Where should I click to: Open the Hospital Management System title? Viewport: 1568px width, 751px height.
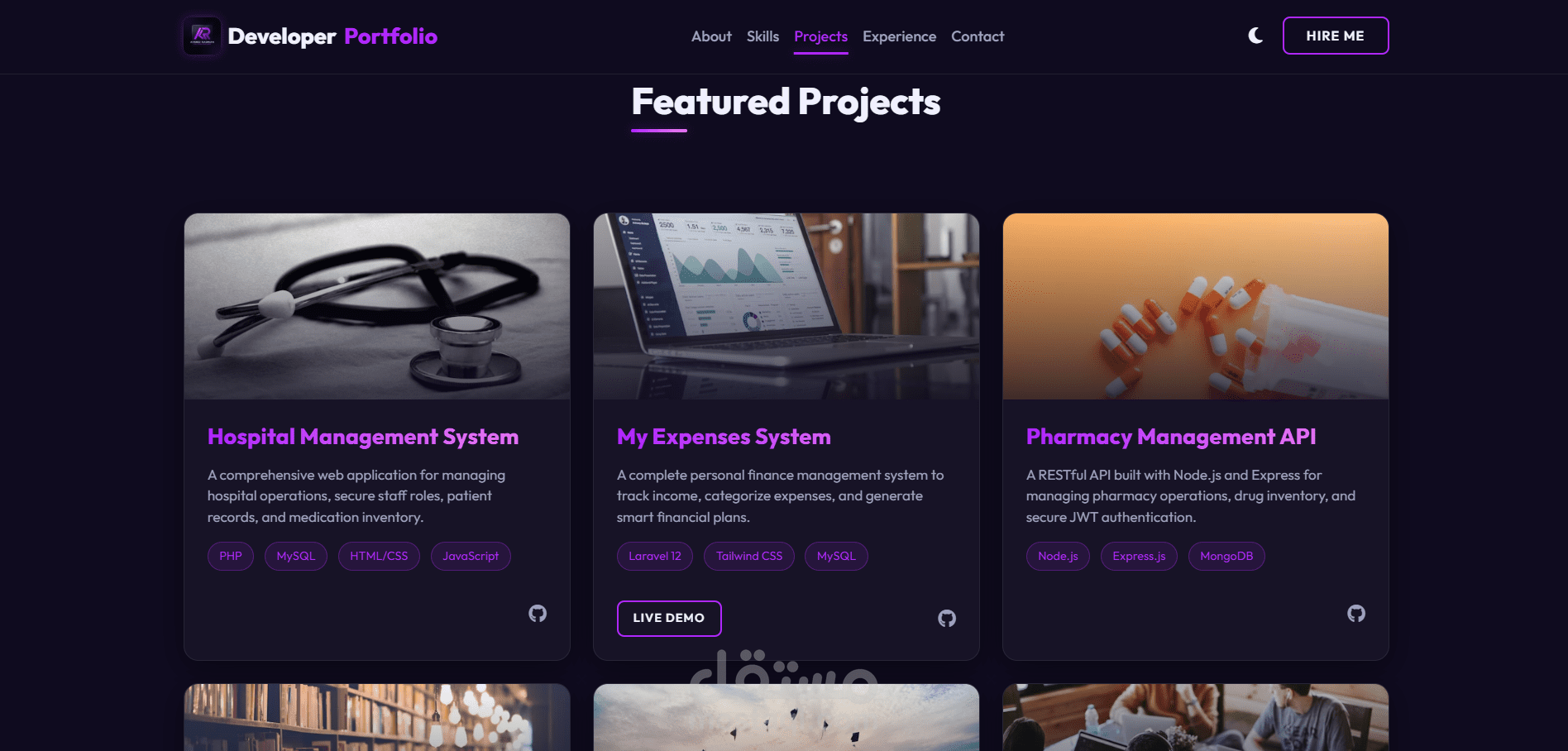[363, 437]
